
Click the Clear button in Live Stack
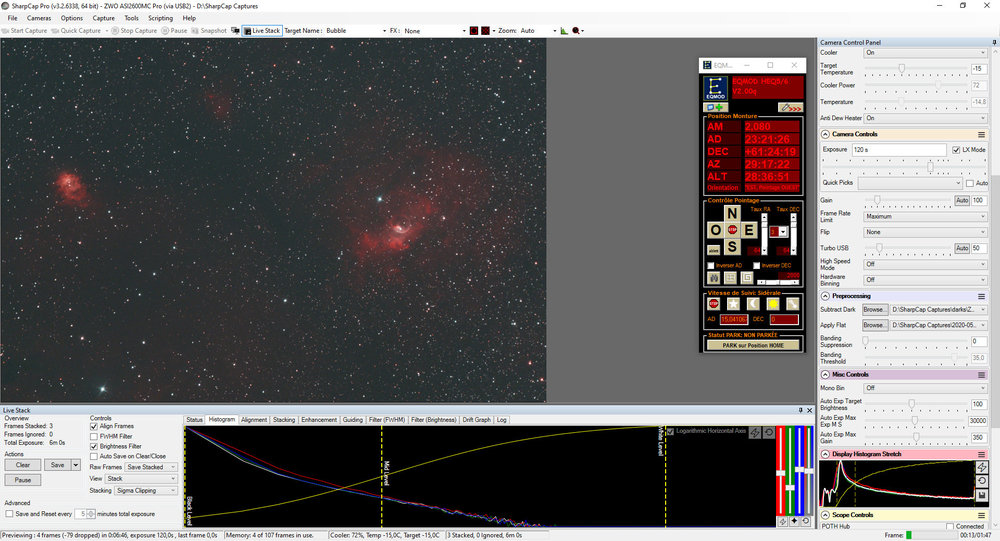pos(23,465)
